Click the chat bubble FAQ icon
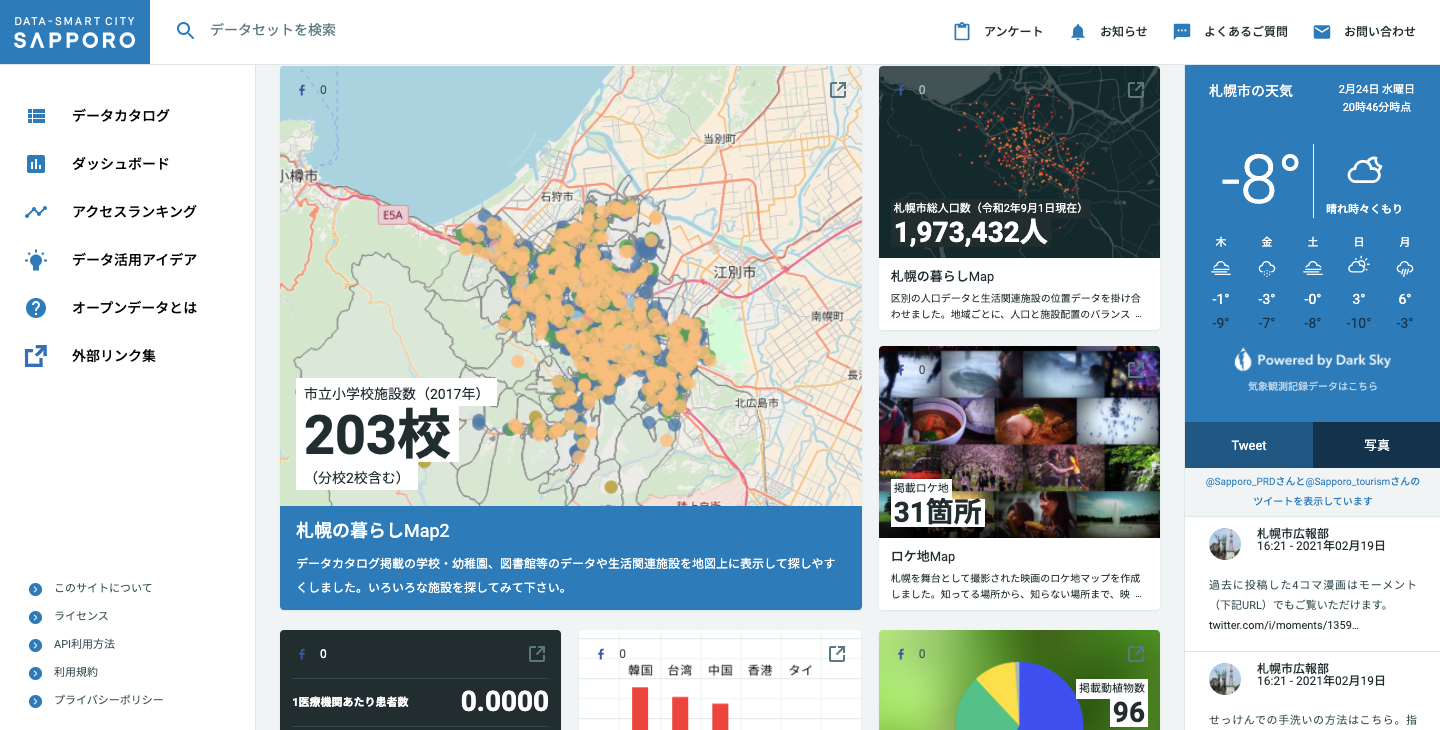 [1182, 32]
